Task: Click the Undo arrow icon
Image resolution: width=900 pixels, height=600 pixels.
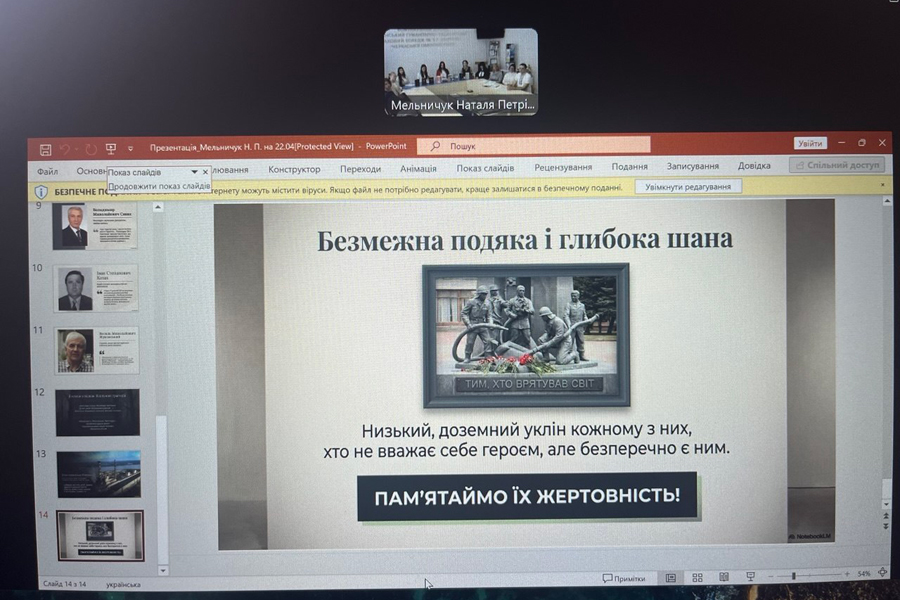Action: click(x=65, y=150)
